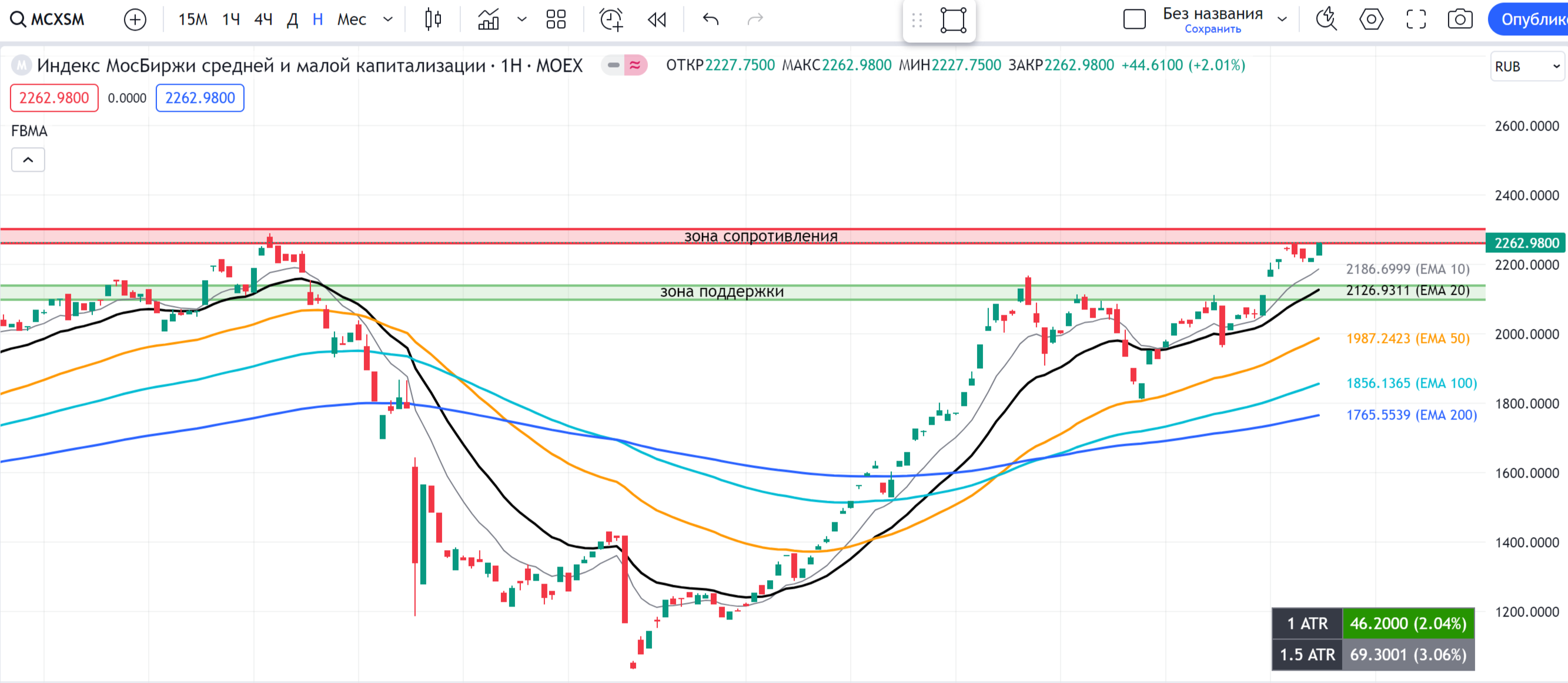Screen dimensions: 1568x683
Task: Open the layout templates grid icon
Action: [x=556, y=19]
